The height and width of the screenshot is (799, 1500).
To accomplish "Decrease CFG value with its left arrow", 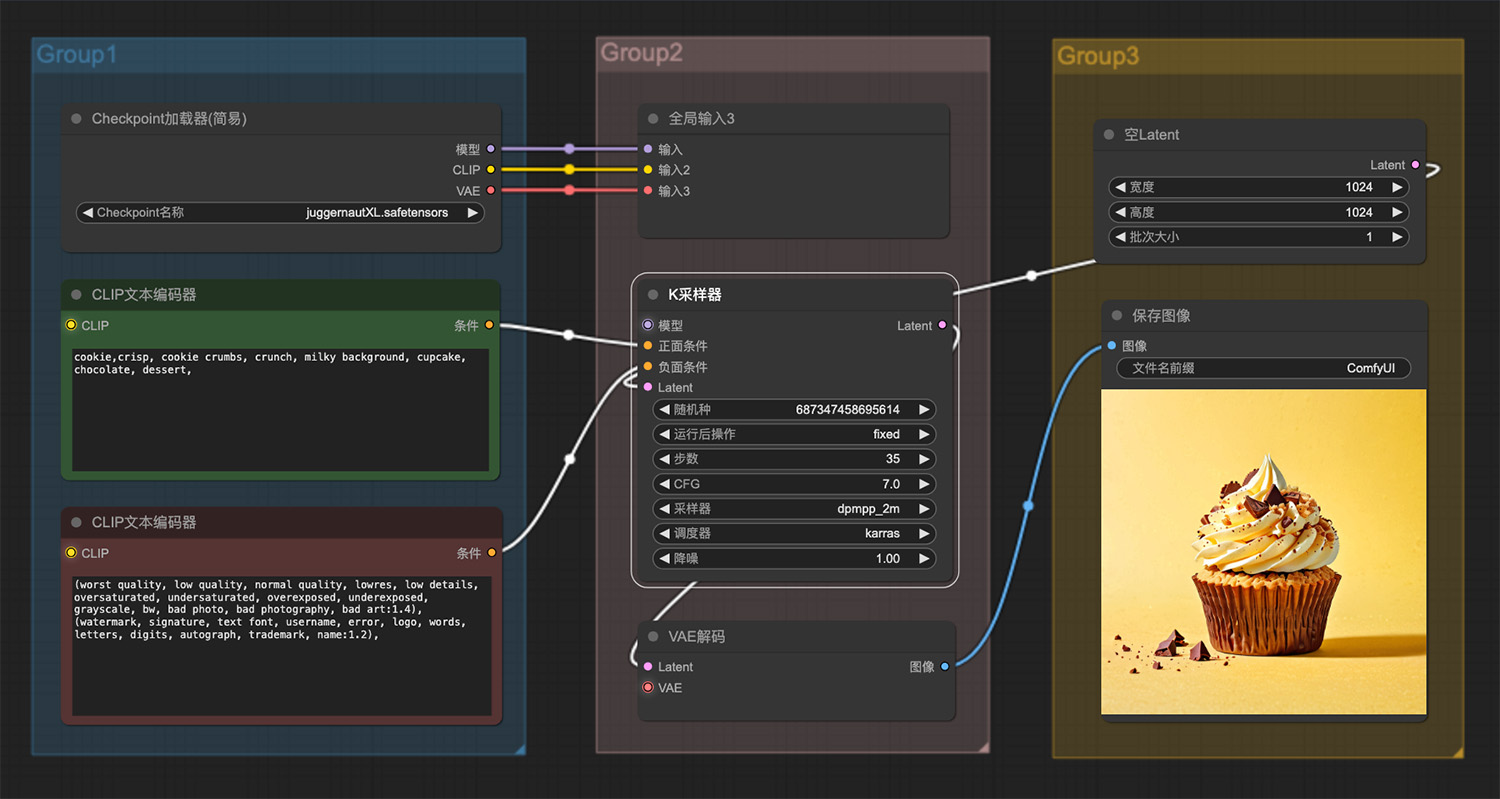I will coord(664,484).
